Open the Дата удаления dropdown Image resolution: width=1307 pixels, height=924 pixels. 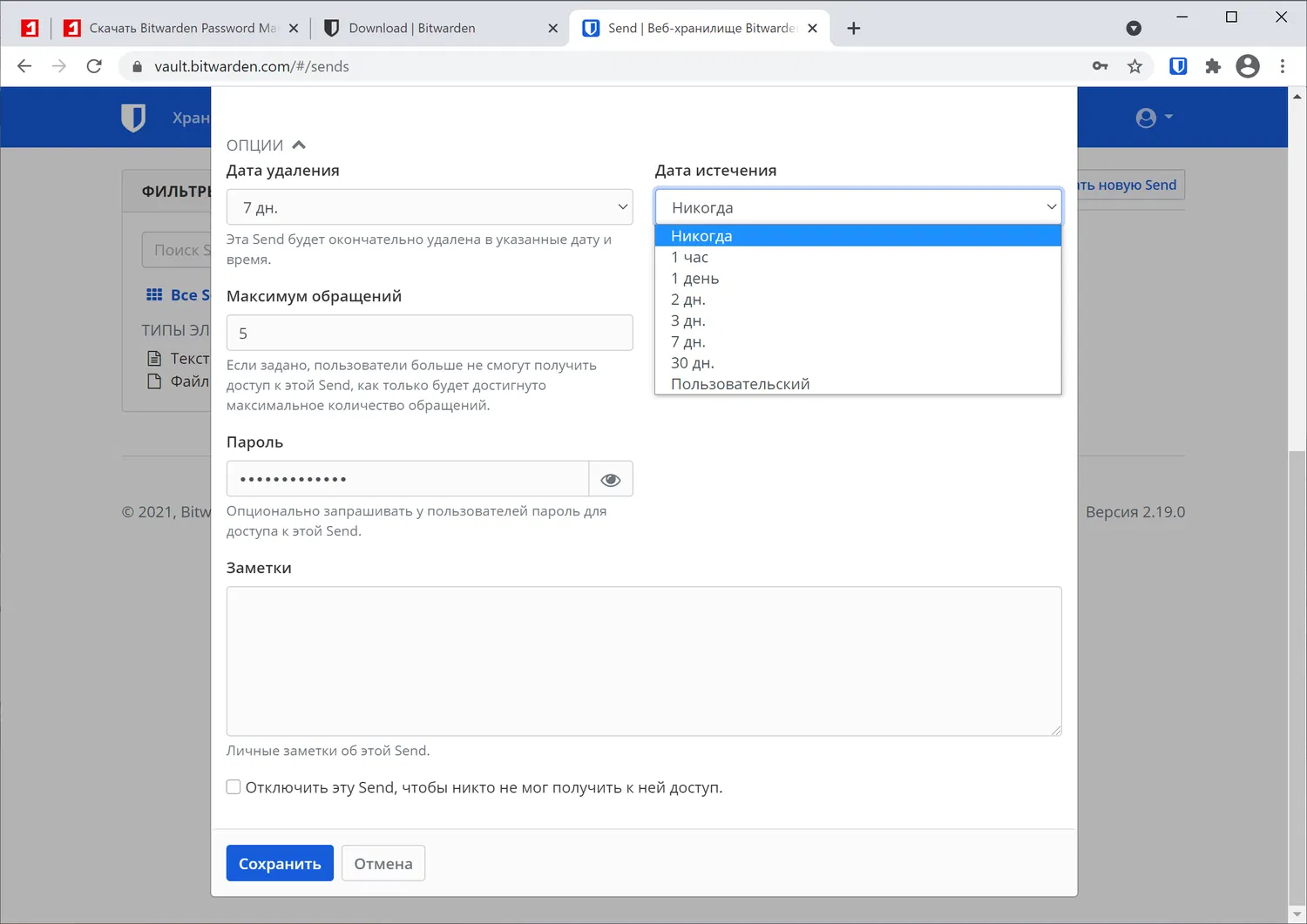(x=430, y=207)
